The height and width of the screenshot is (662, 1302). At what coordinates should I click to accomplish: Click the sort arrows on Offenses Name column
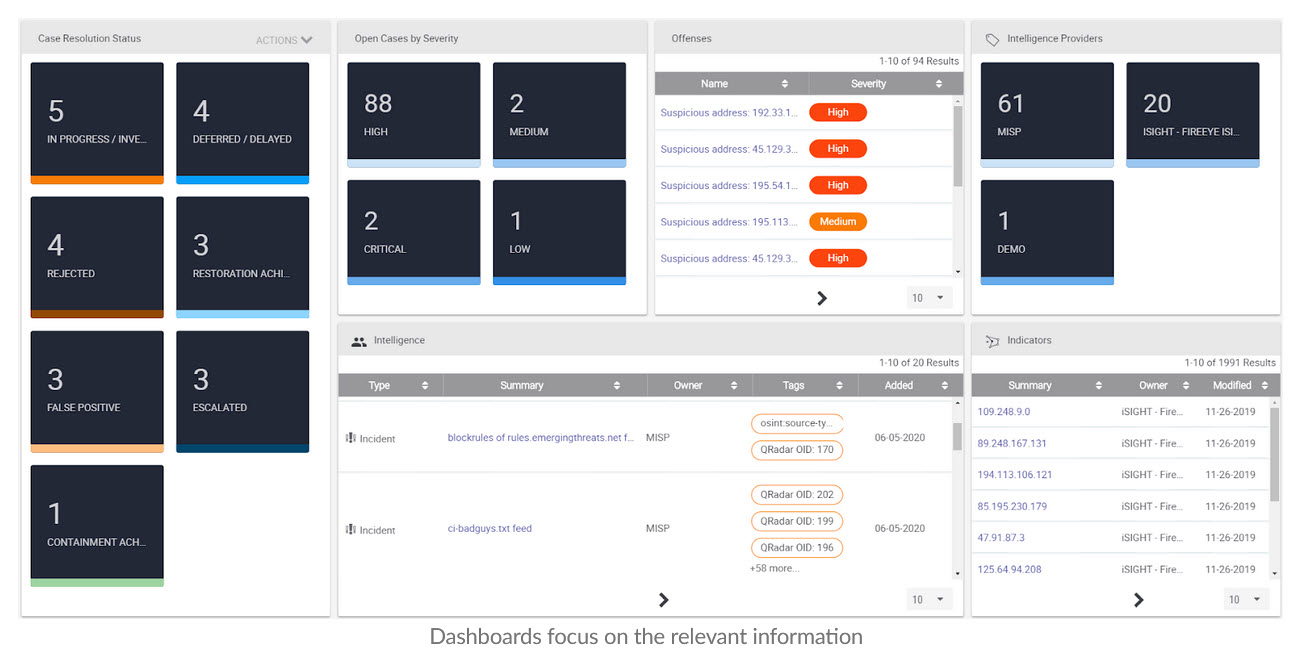pos(785,84)
